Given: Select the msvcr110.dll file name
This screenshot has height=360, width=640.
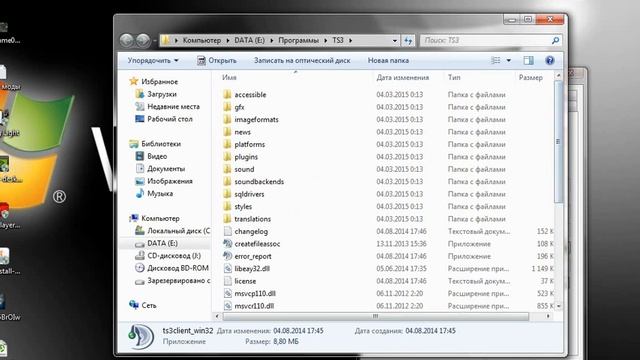Looking at the screenshot, I should (254, 306).
